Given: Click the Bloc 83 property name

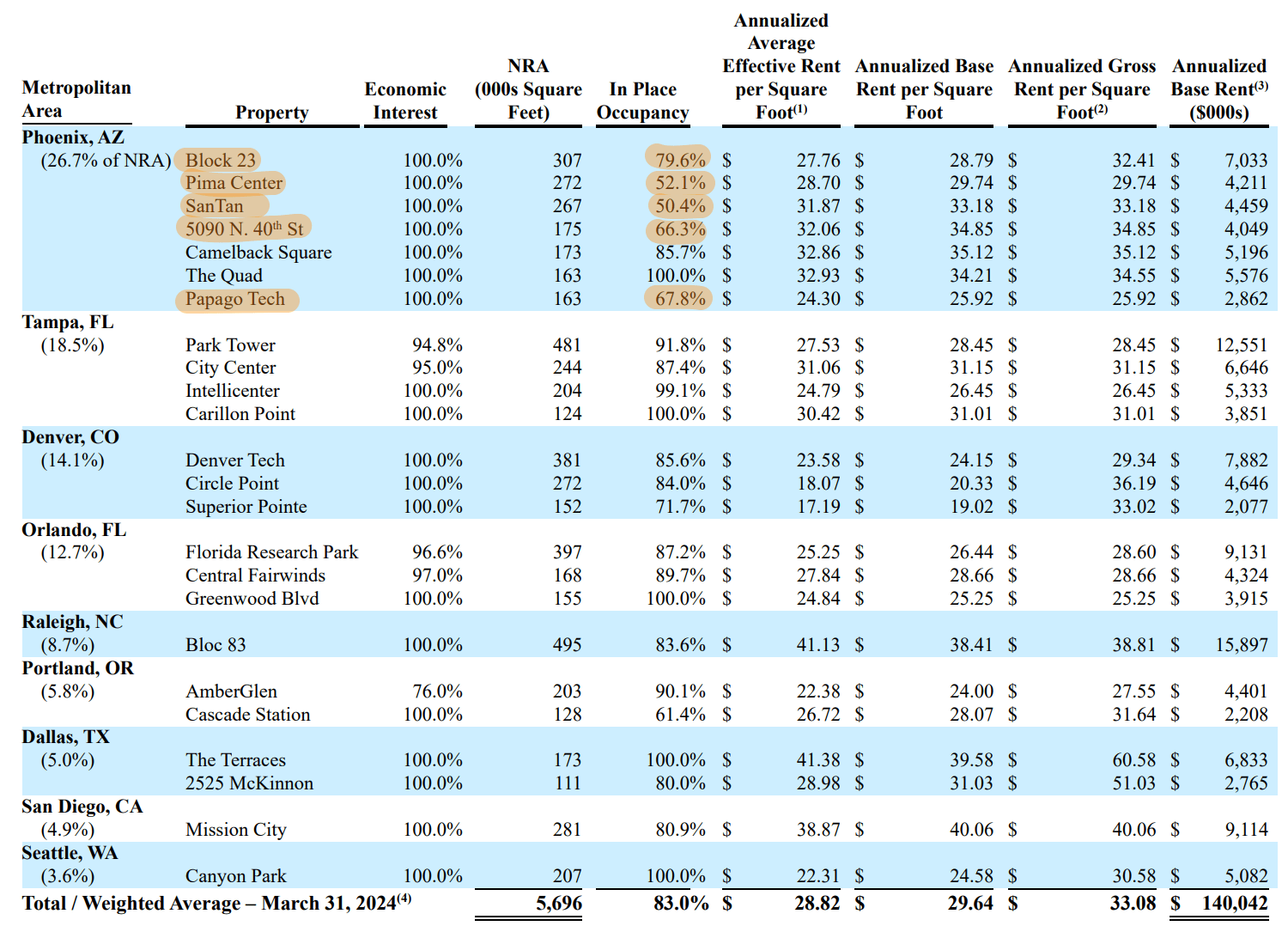Looking at the screenshot, I should click(216, 645).
